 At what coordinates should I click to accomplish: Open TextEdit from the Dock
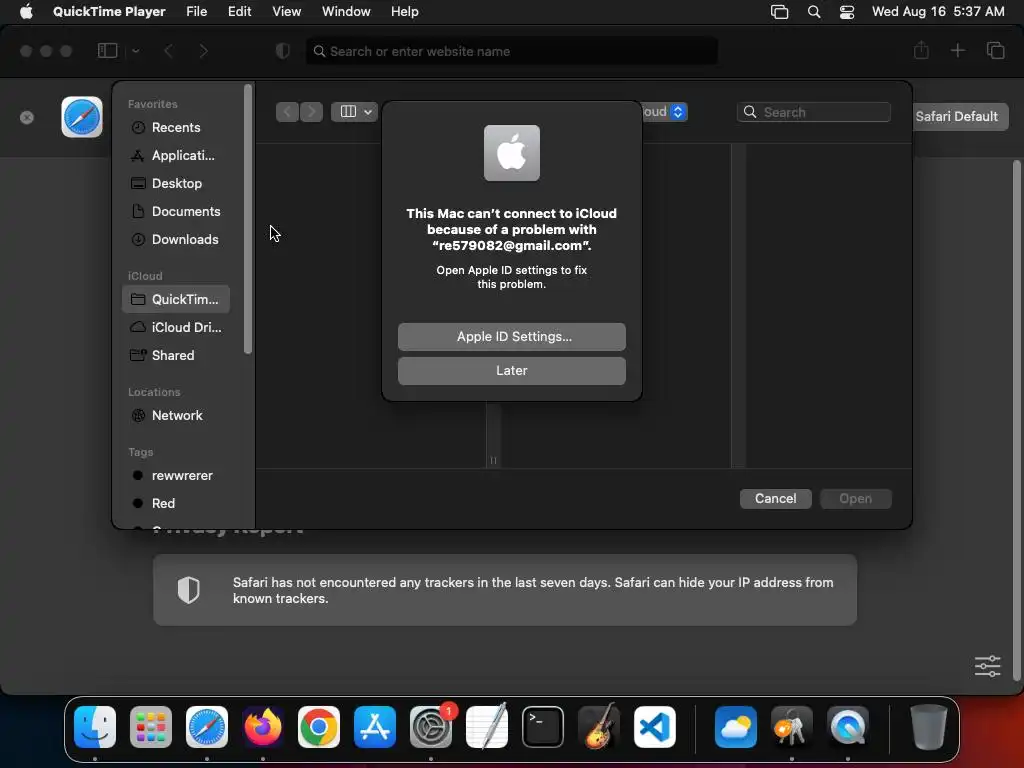point(487,727)
